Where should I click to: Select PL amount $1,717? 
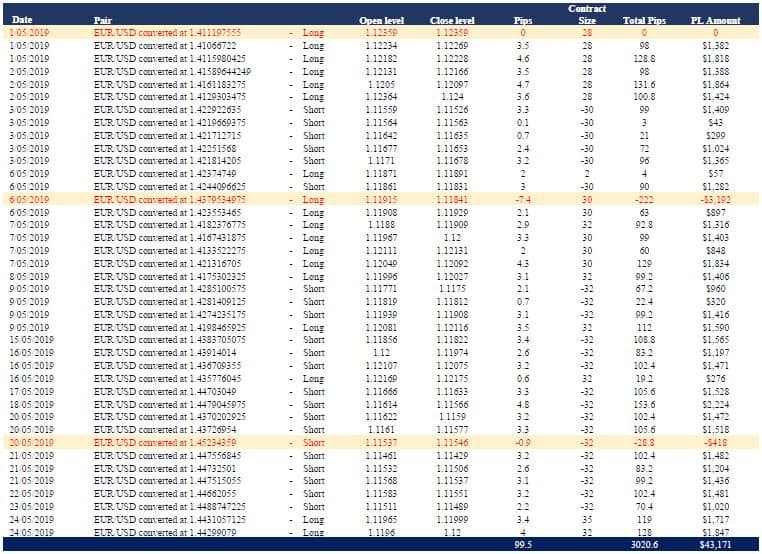point(715,520)
